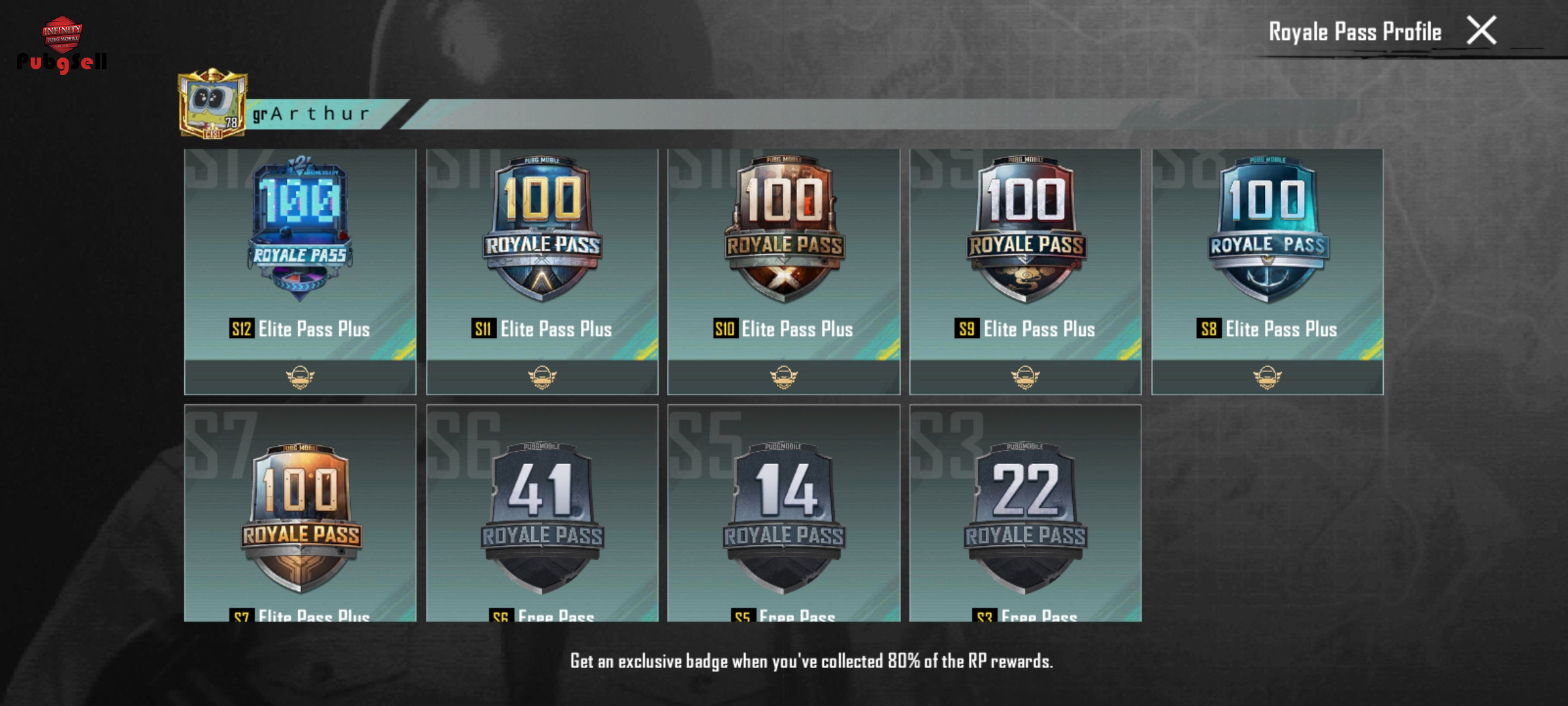Tap helmet emblem under S10 Elite Pass Plus
The height and width of the screenshot is (706, 1568).
click(784, 377)
